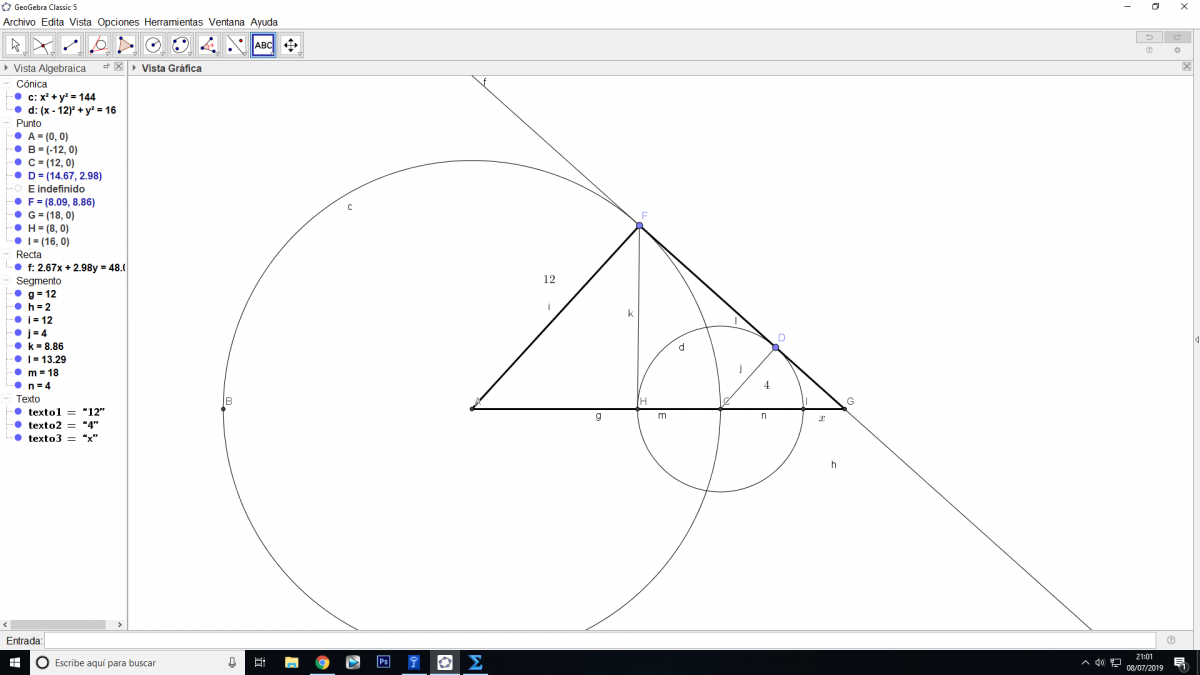1200x675 pixels.
Task: Toggle visibility of circle c
Action: coord(18,97)
